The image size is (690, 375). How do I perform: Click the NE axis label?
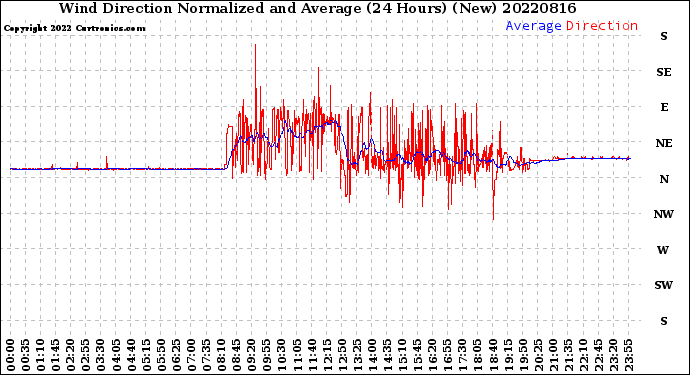tap(664, 143)
